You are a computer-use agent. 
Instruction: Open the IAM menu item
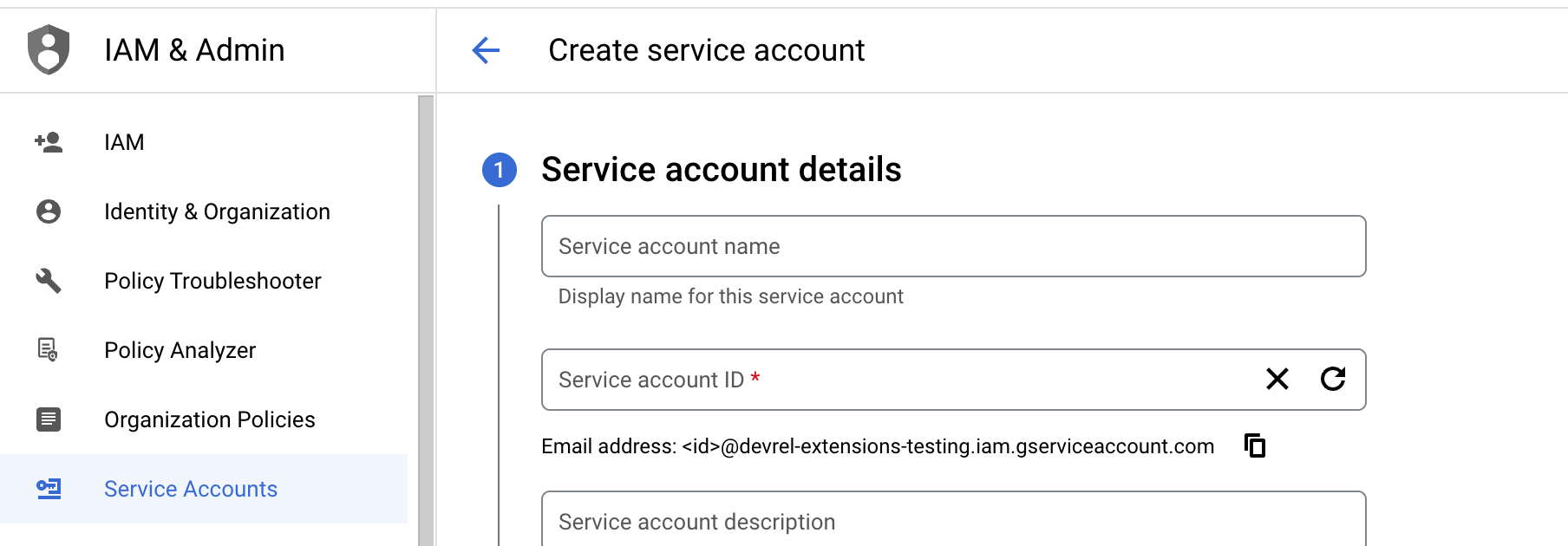coord(124,142)
